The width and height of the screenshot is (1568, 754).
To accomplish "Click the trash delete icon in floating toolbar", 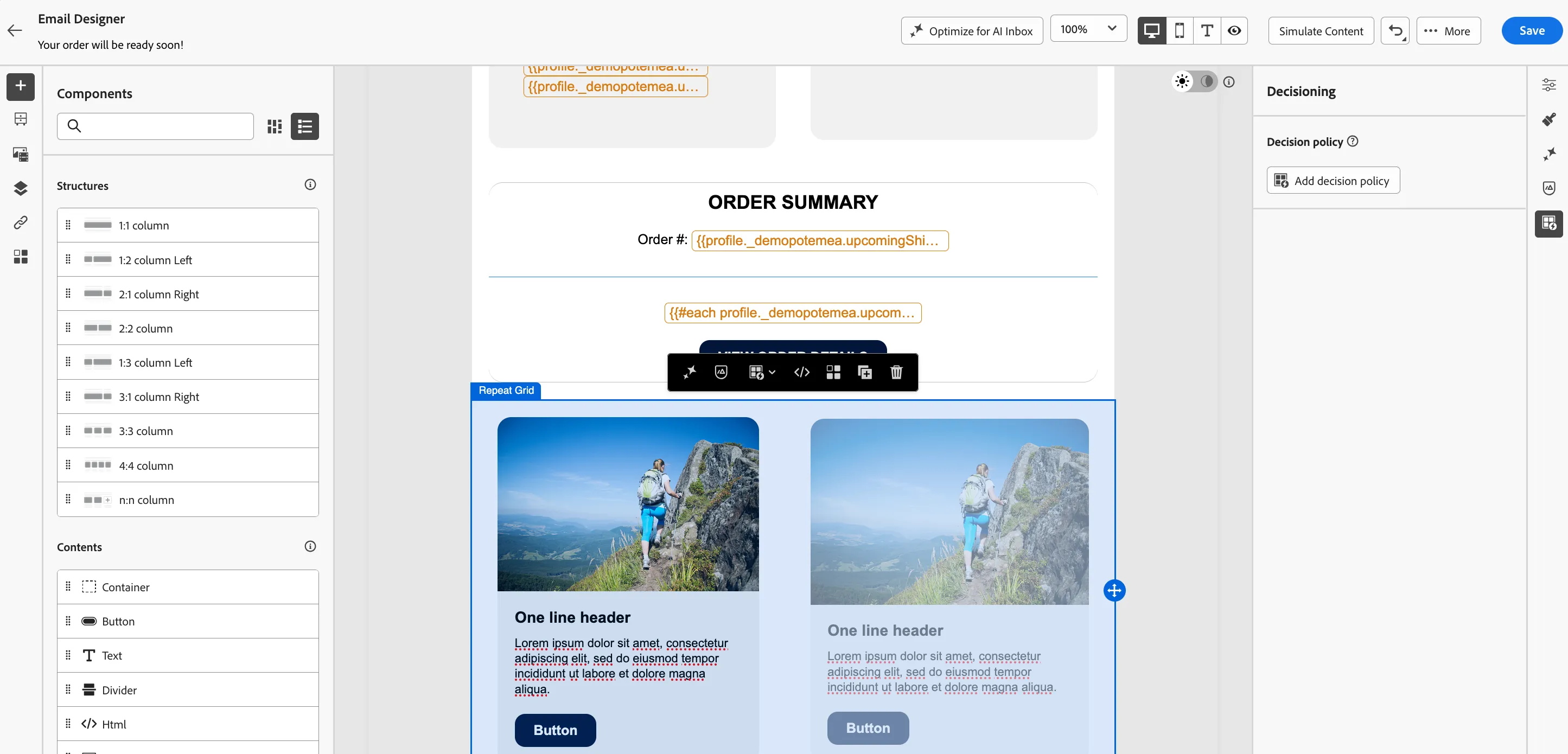I will tap(896, 372).
